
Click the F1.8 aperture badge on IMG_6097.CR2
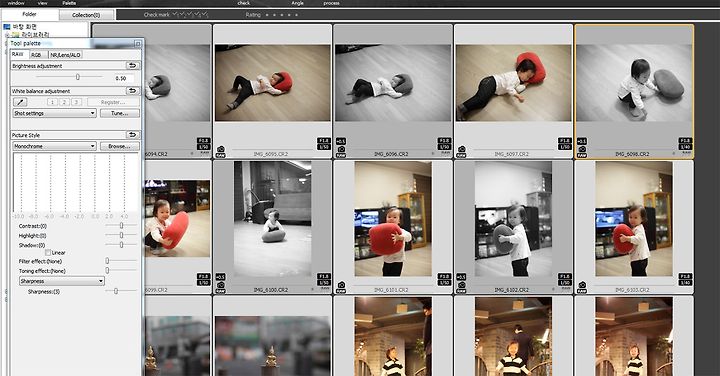pos(564,140)
